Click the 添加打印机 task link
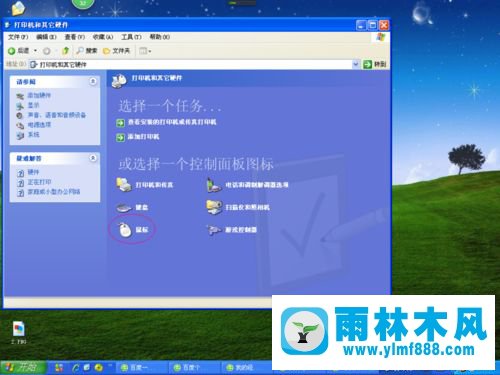 (x=138, y=137)
